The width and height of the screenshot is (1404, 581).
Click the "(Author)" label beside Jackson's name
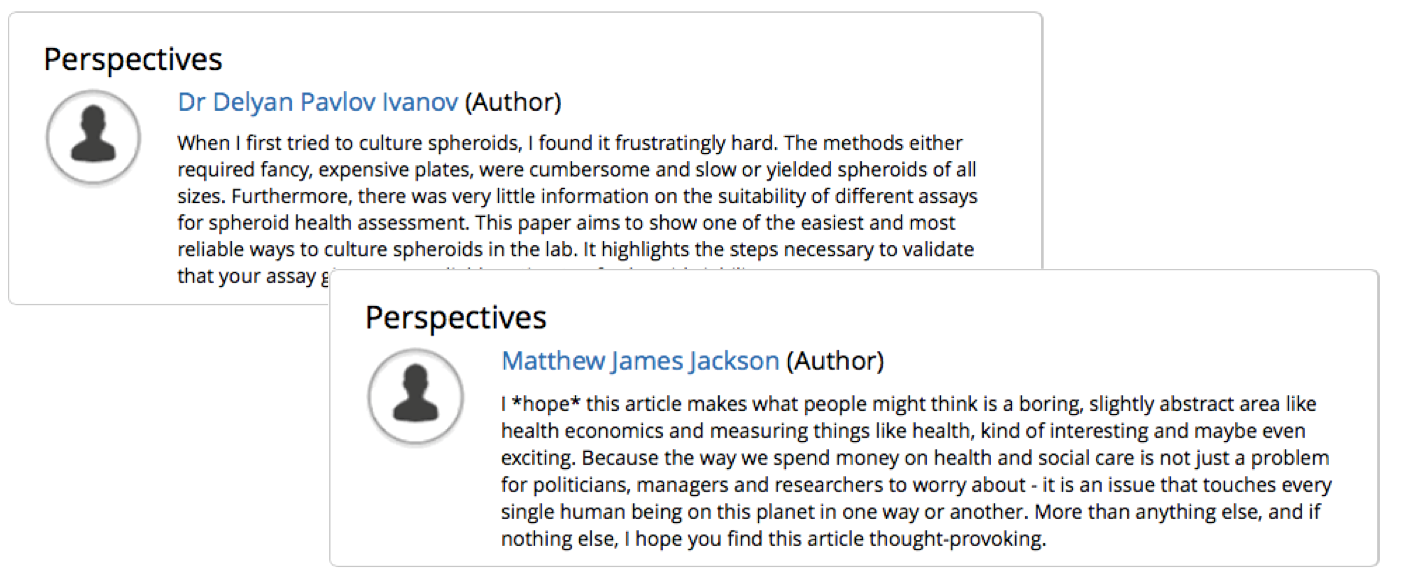click(835, 361)
